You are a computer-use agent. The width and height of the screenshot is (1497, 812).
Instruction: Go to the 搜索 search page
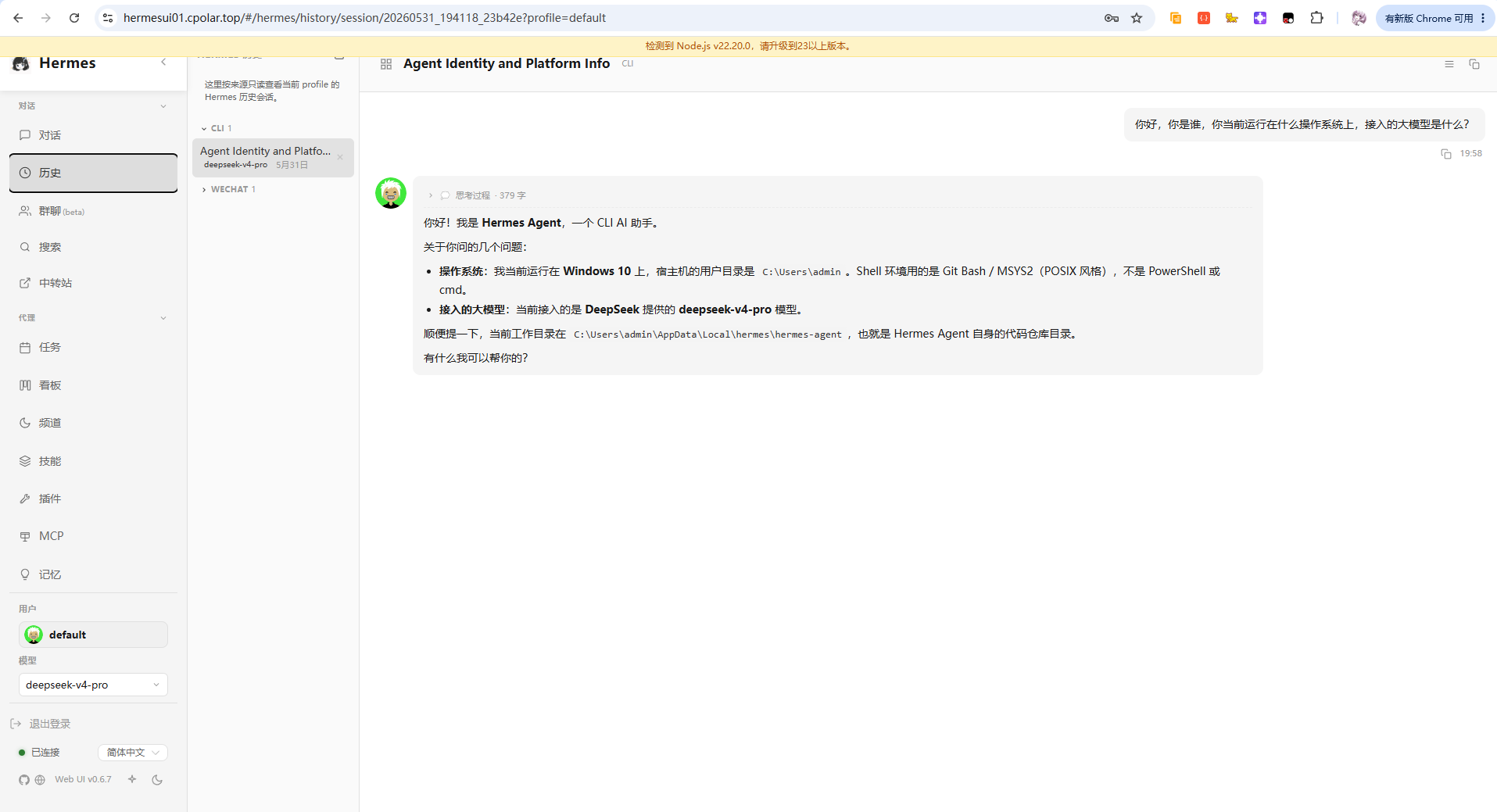tap(93, 247)
